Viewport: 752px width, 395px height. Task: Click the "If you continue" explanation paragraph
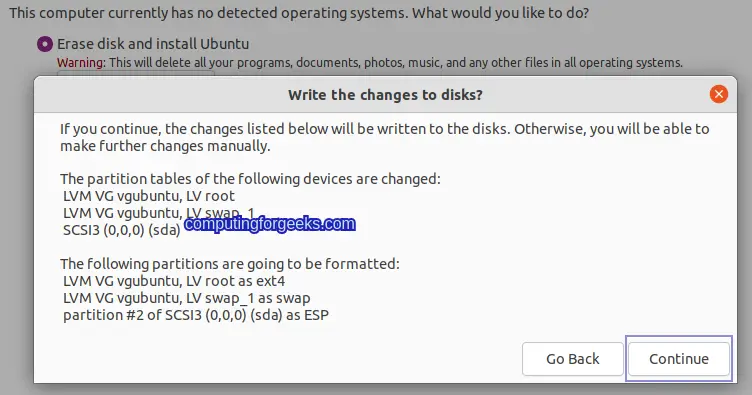[384, 137]
